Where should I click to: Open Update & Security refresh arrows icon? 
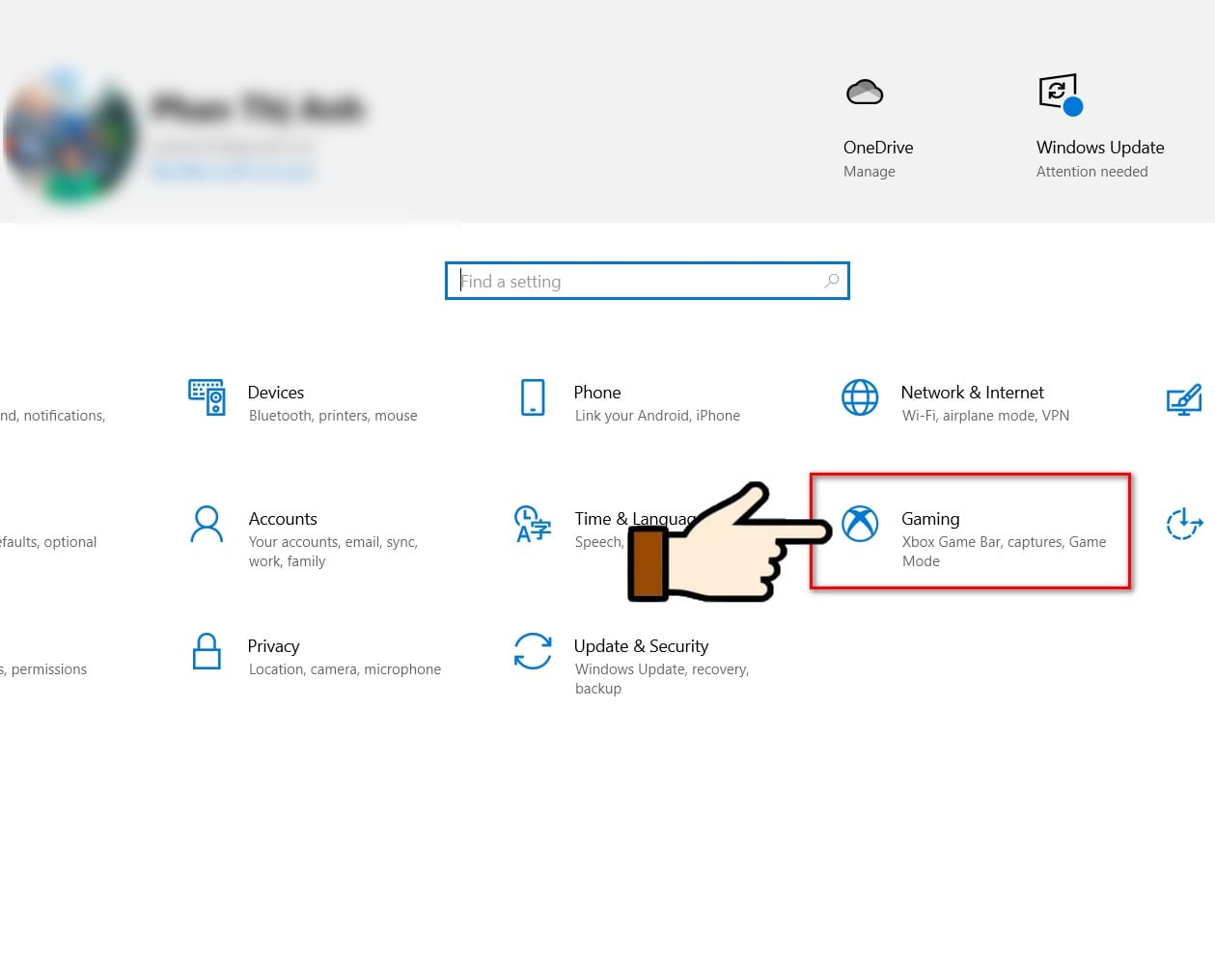point(533,651)
